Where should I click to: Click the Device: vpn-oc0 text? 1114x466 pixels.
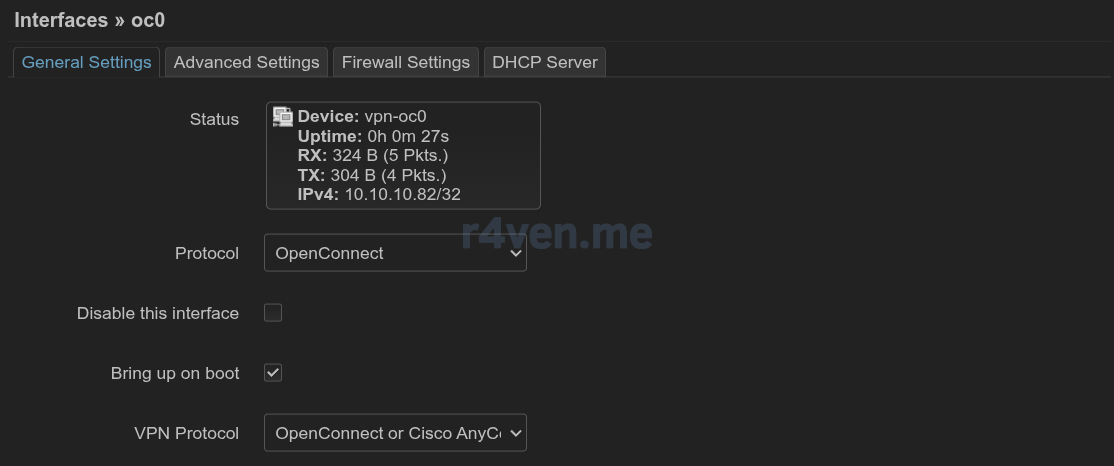[x=362, y=116]
